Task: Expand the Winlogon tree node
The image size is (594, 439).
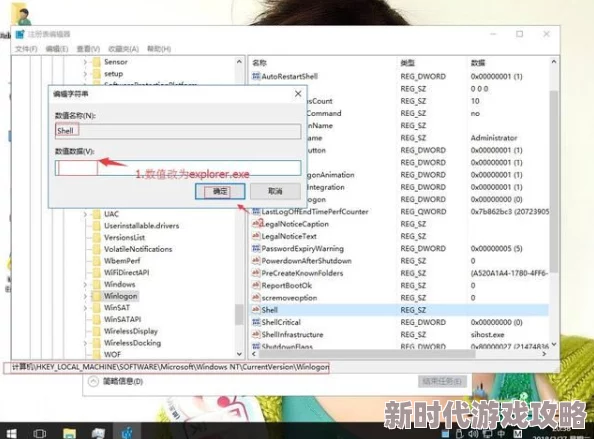Action: click(x=85, y=296)
